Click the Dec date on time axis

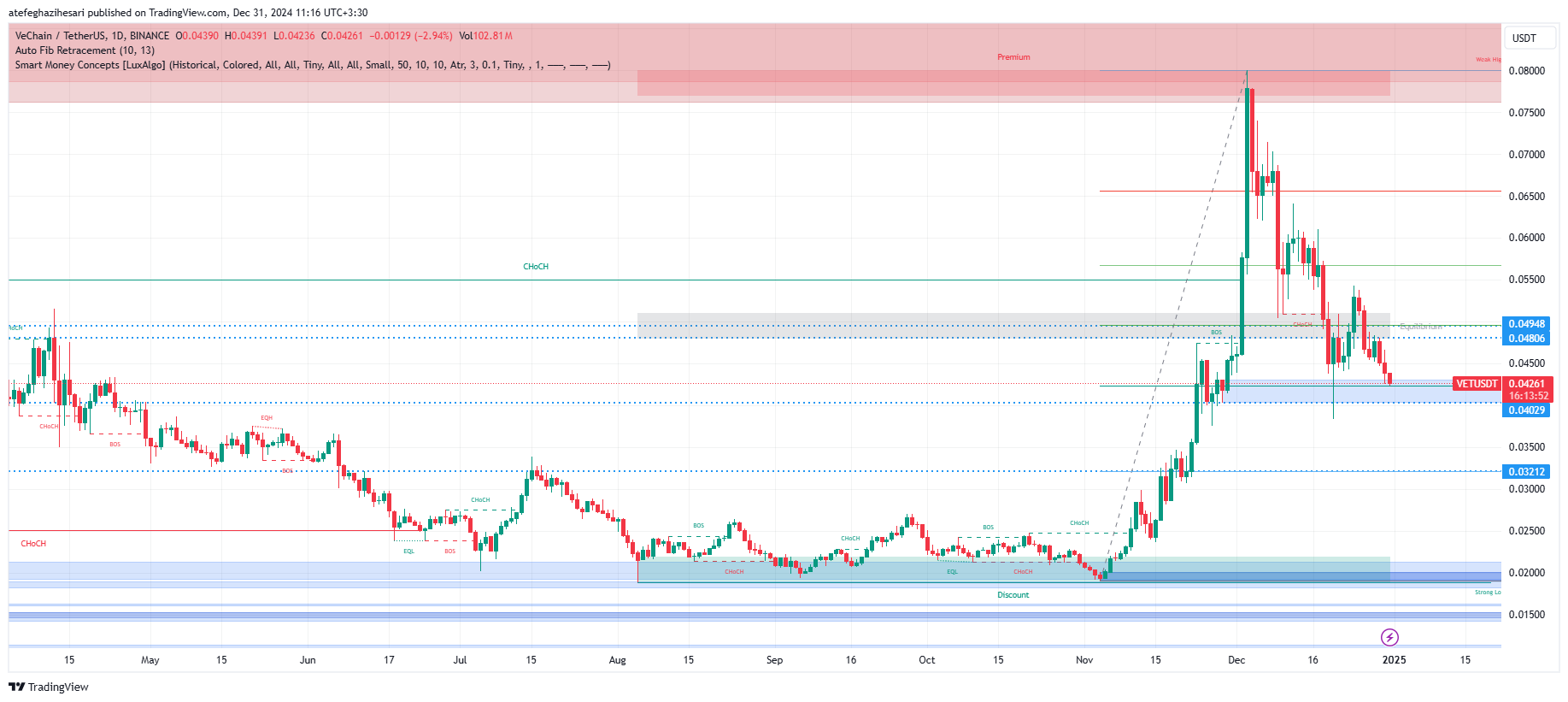point(1236,660)
